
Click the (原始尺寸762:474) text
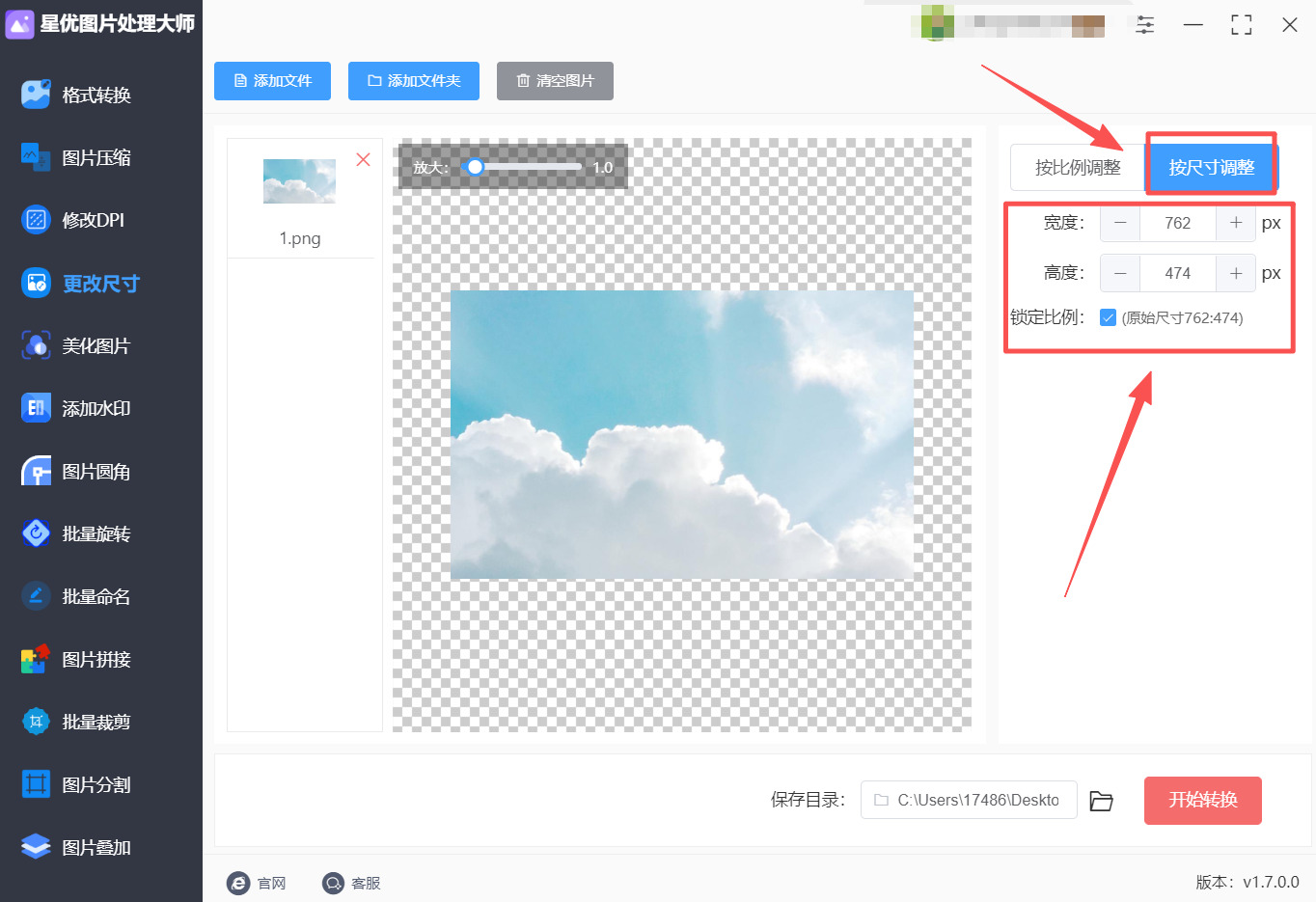(1182, 317)
